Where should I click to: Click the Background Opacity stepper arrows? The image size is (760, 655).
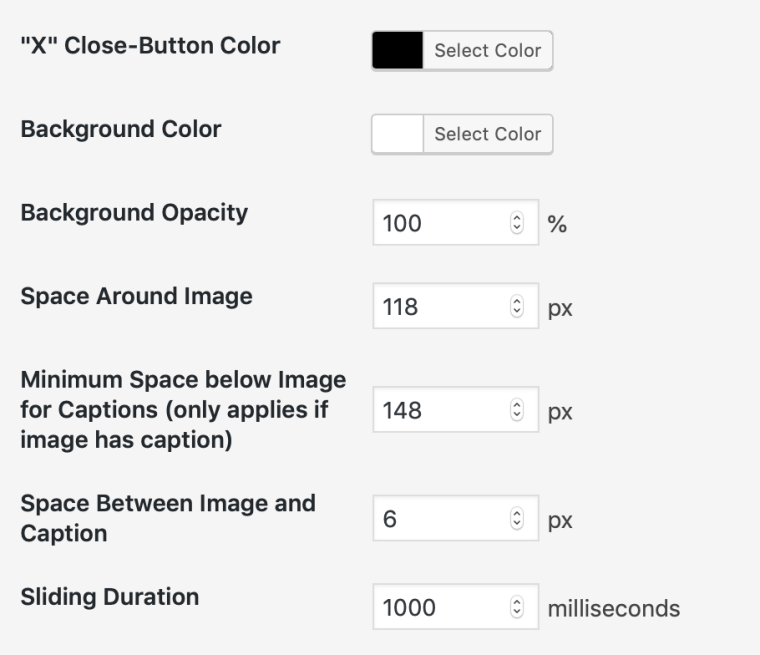point(517,224)
